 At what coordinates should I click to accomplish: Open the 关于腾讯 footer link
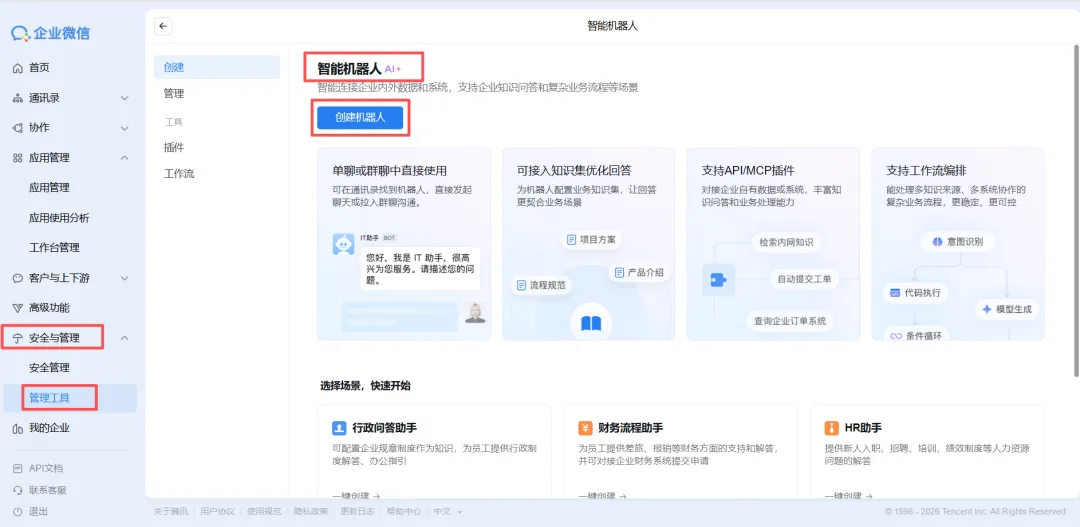click(x=170, y=512)
